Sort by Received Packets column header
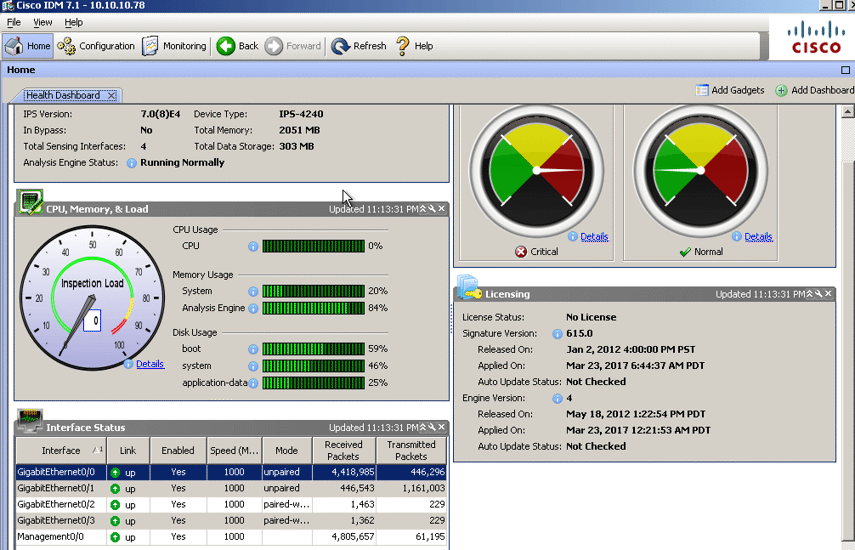The height and width of the screenshot is (550, 855). click(344, 451)
